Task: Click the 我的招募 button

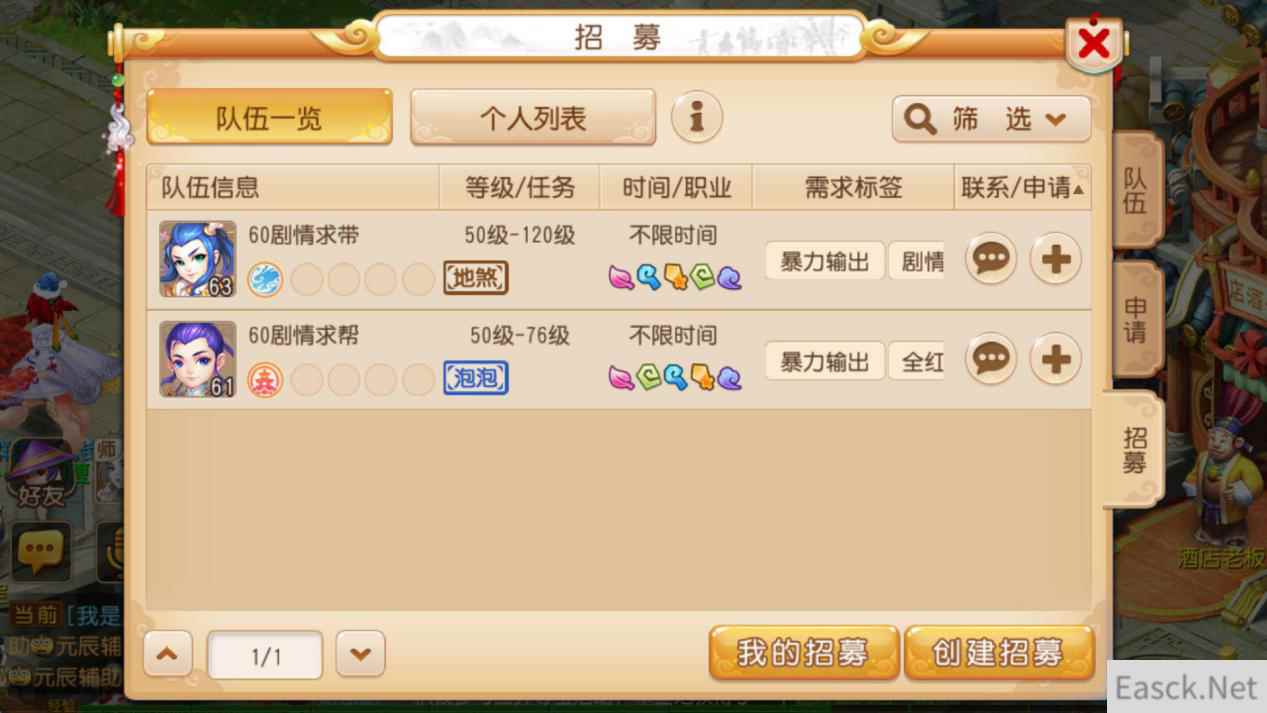Action: coord(803,653)
